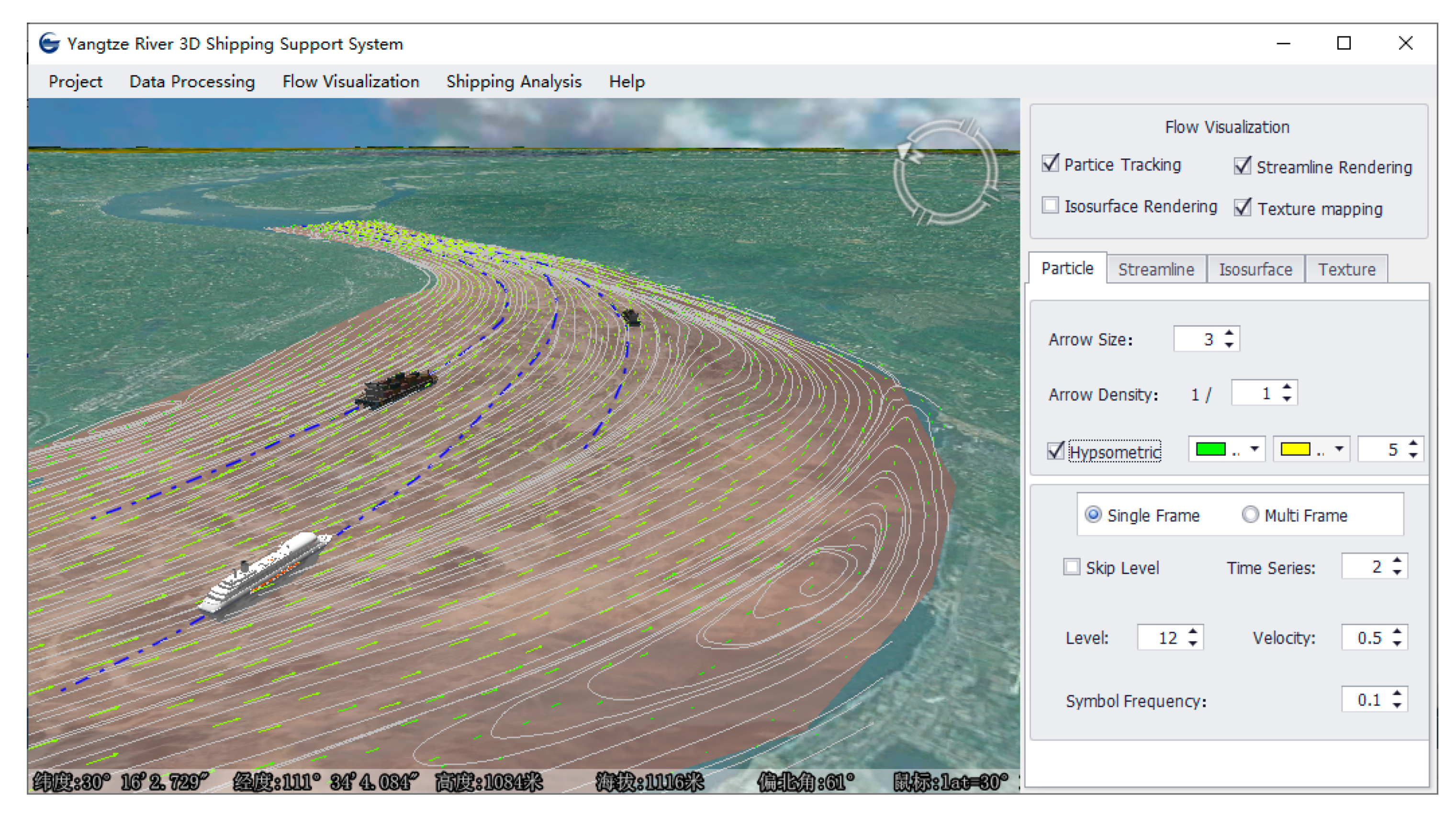Uncheck the Partice Tracking checkbox
Image resolution: width=1456 pixels, height=815 pixels.
point(1050,163)
